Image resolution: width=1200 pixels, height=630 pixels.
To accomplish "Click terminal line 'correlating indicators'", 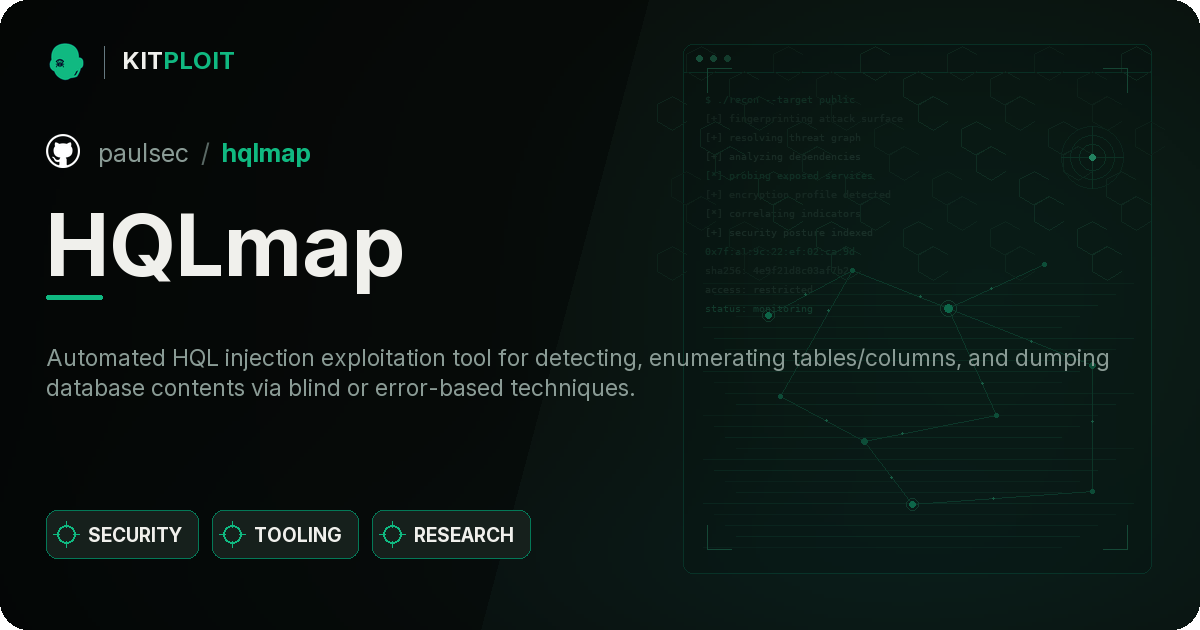I will tap(783, 214).
